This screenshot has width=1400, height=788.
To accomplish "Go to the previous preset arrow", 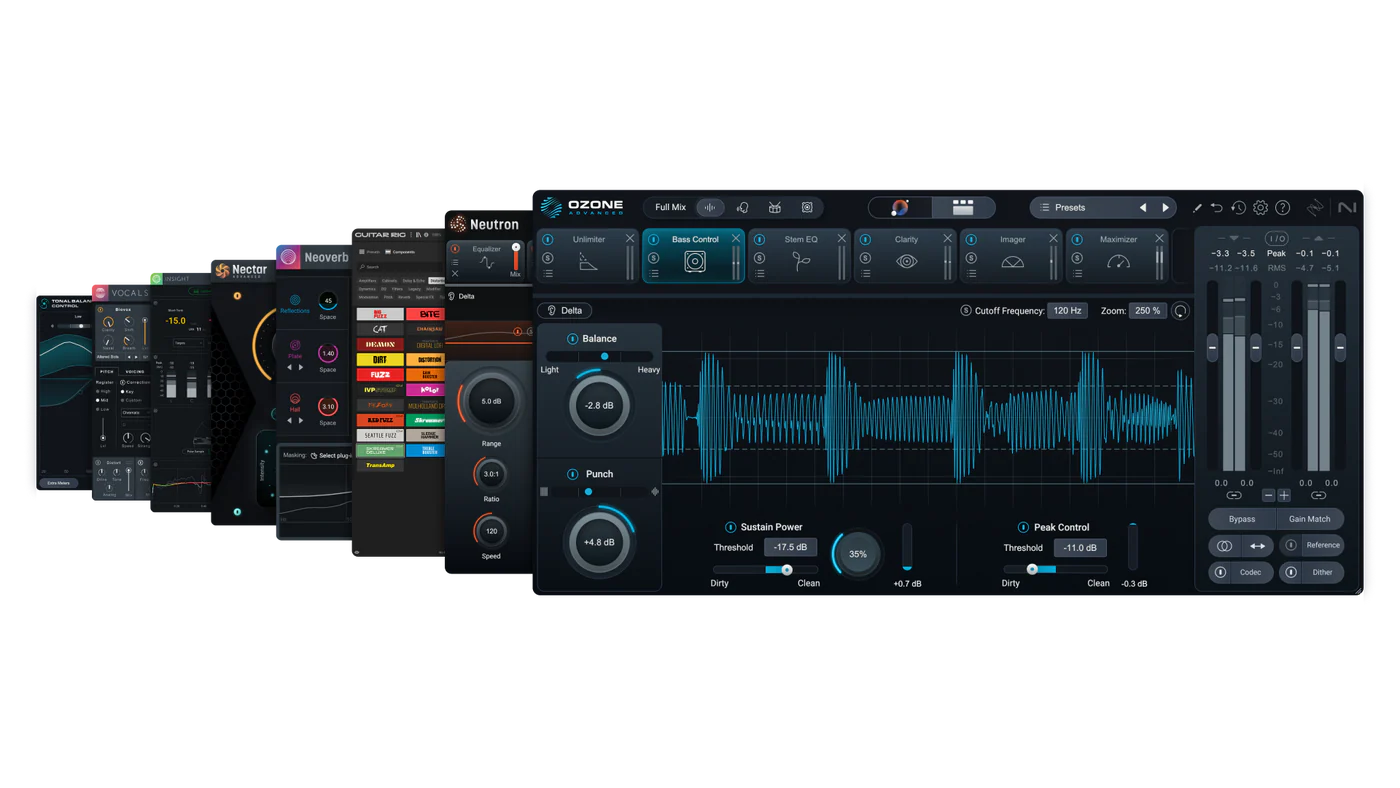I will click(x=1143, y=208).
